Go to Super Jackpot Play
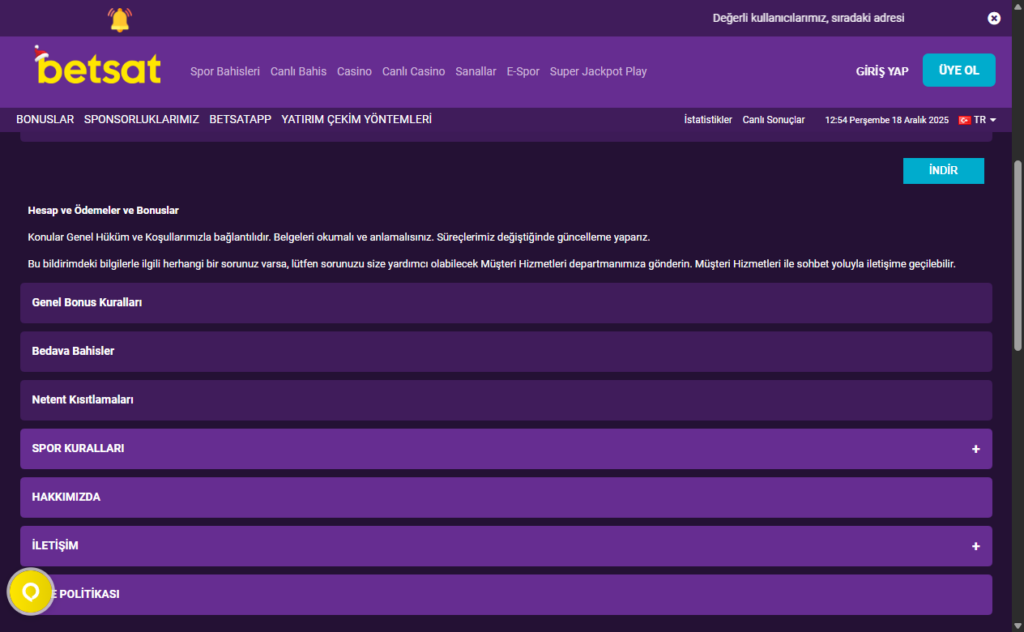The image size is (1024, 632). click(598, 72)
